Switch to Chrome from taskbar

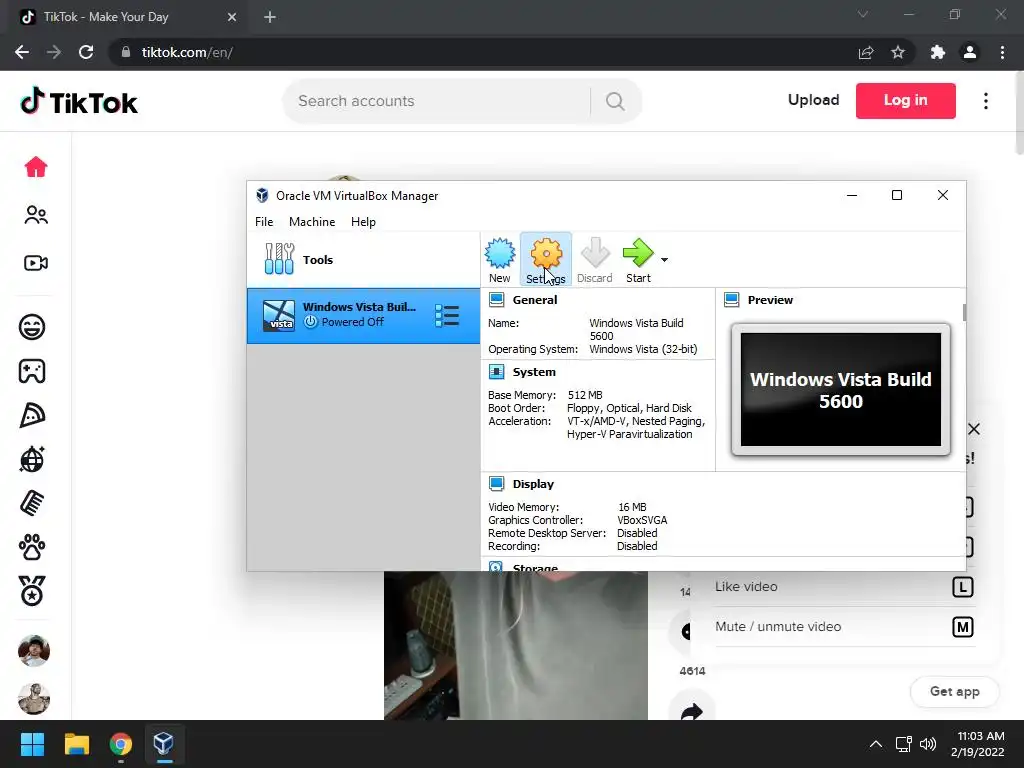pos(120,744)
